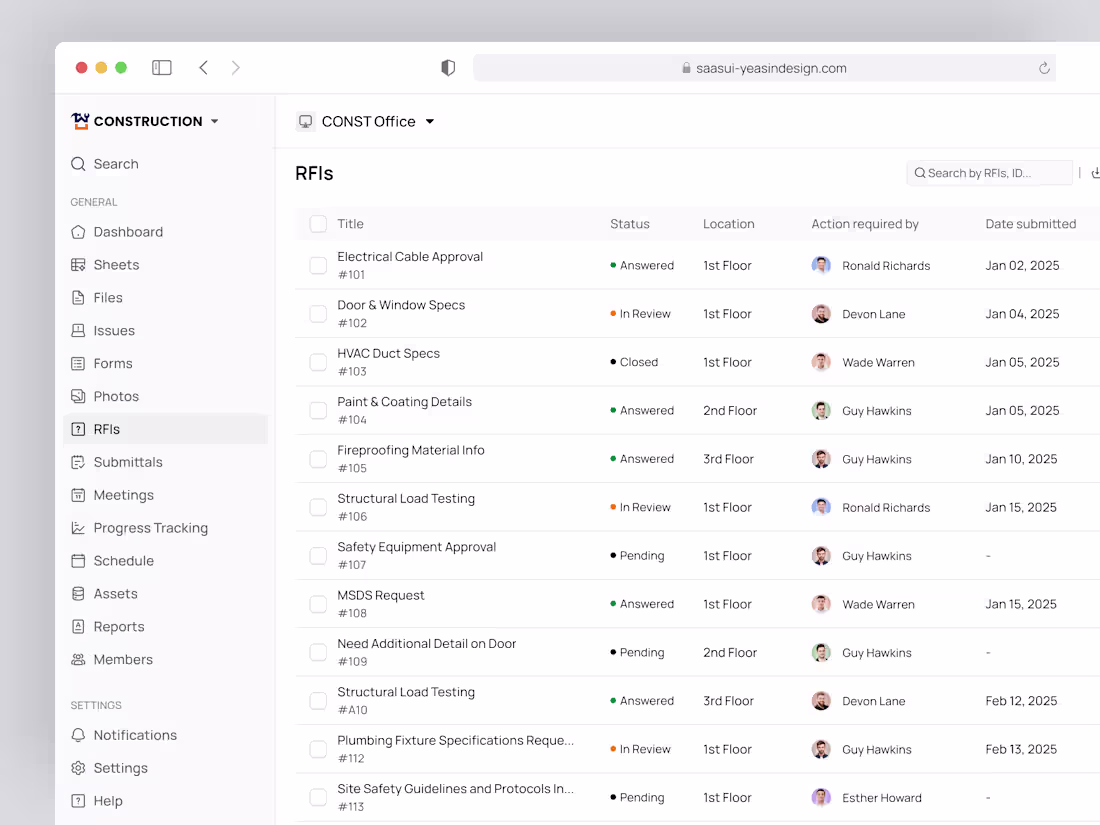Viewport: 1100px width, 825px height.
Task: Select the RFIs item in the sidebar
Action: (x=105, y=429)
